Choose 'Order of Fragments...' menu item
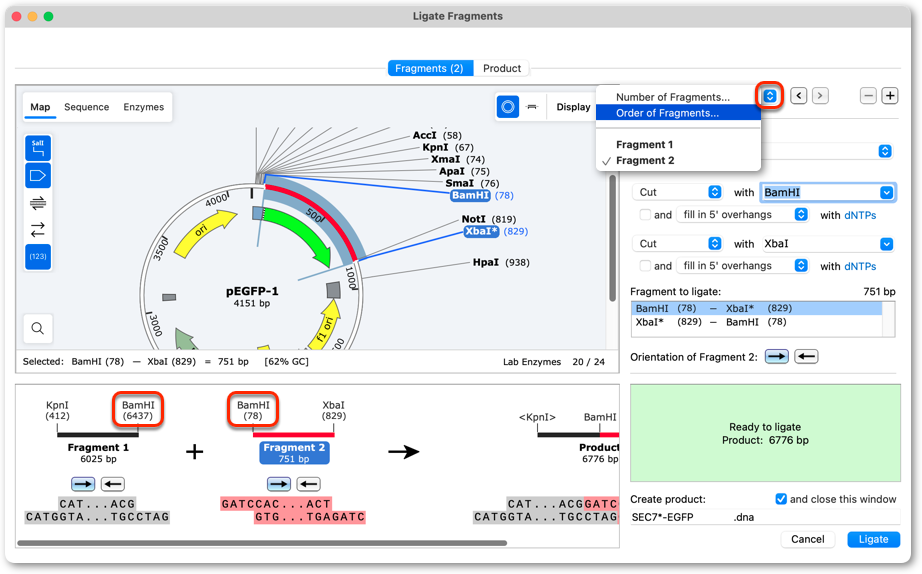Viewport: 922px width, 574px height. [678, 113]
